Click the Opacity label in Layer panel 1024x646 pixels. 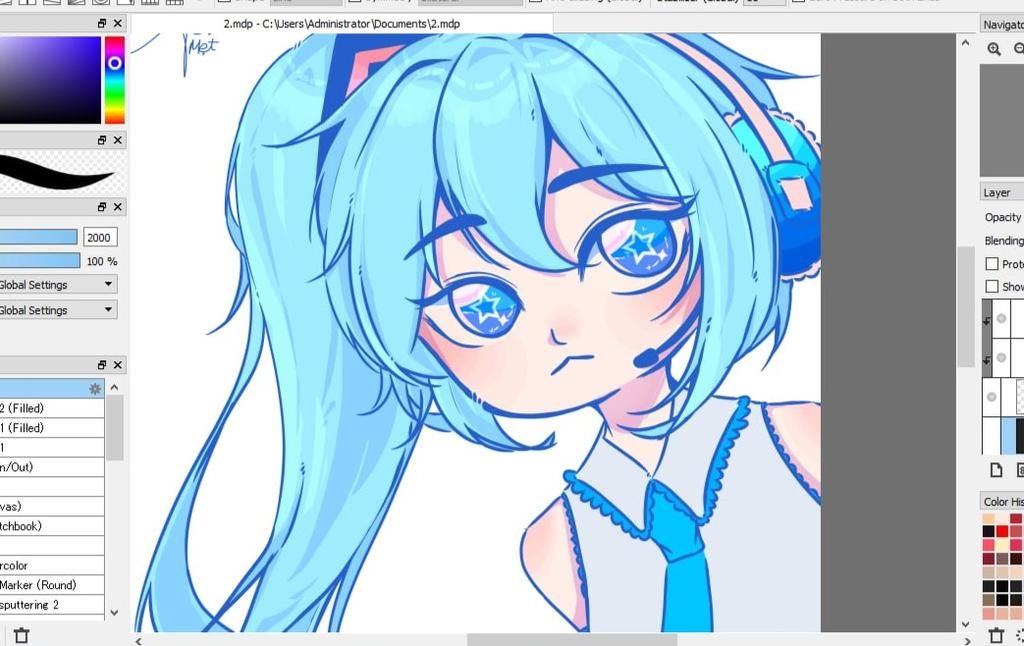pyautogui.click(x=1003, y=218)
